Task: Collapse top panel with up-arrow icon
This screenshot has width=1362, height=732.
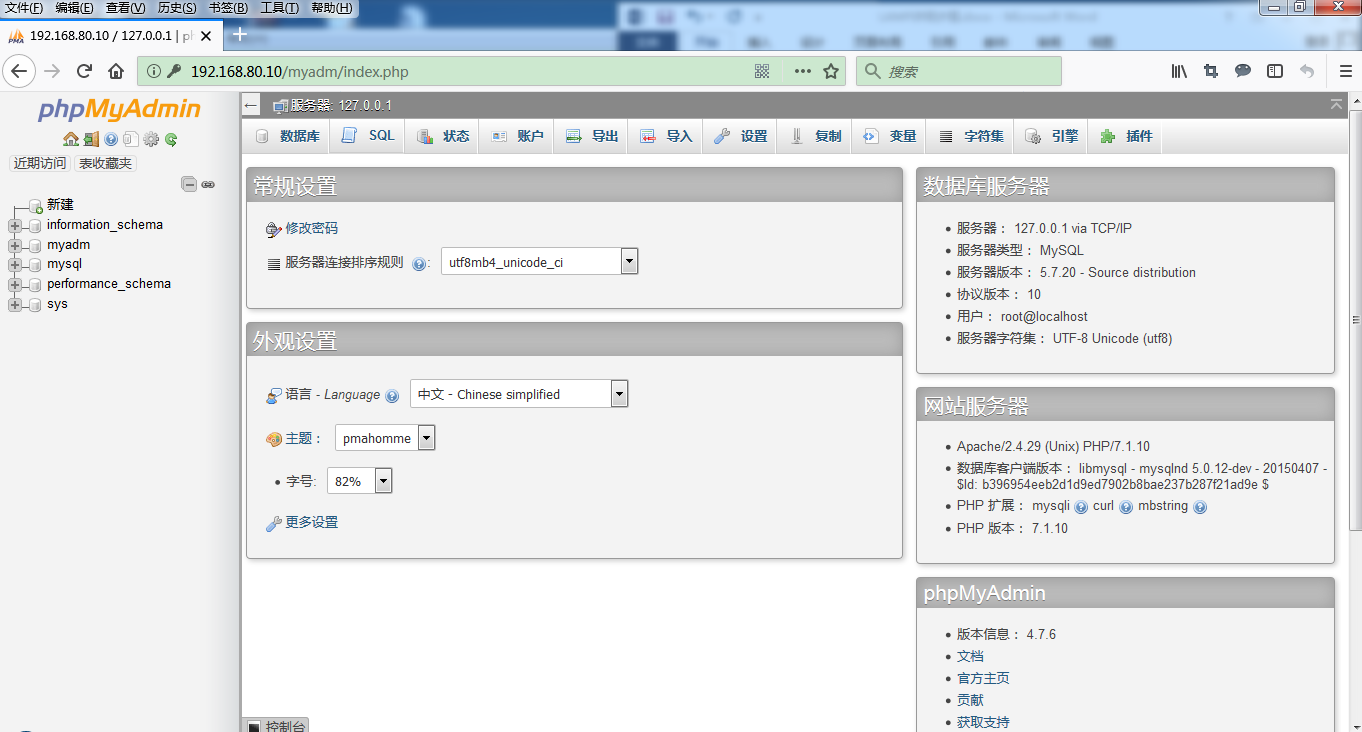Action: pyautogui.click(x=1337, y=104)
